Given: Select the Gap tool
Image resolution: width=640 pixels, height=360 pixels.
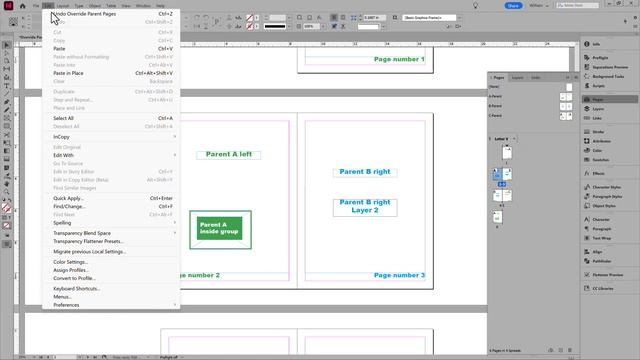Looking at the screenshot, I should (7, 69).
